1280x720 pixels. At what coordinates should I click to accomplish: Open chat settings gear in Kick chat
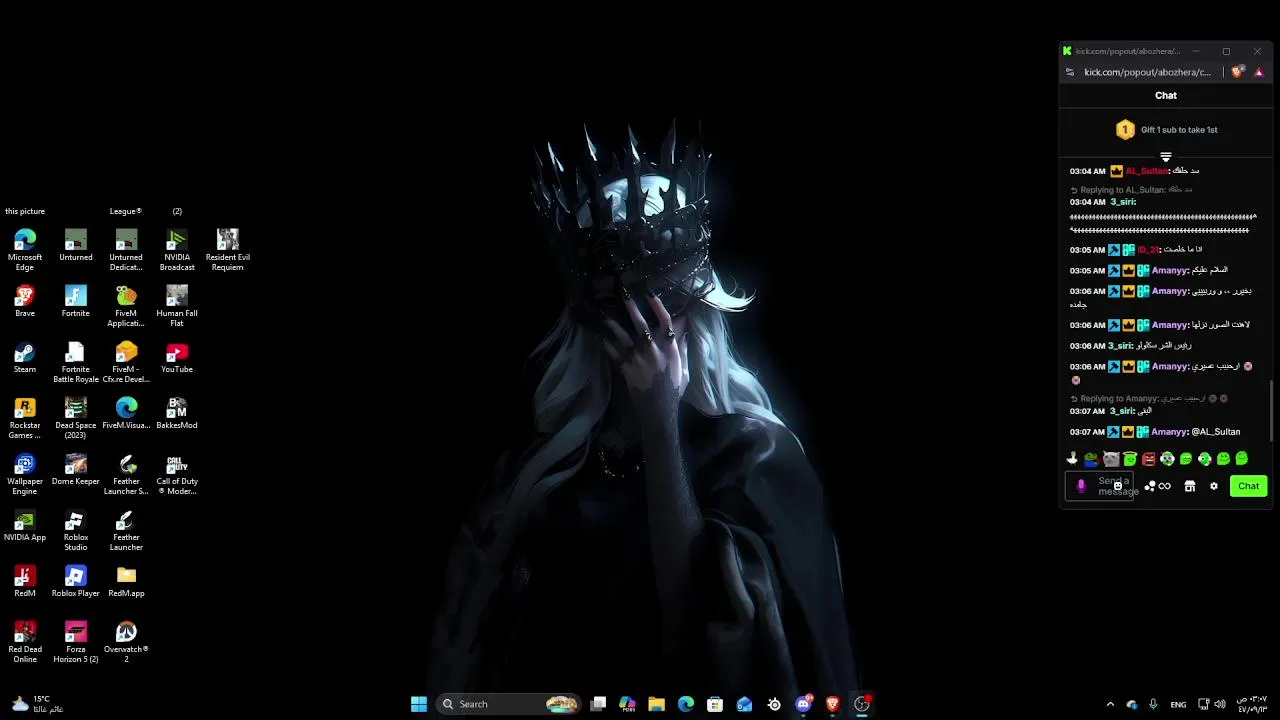coord(1214,486)
